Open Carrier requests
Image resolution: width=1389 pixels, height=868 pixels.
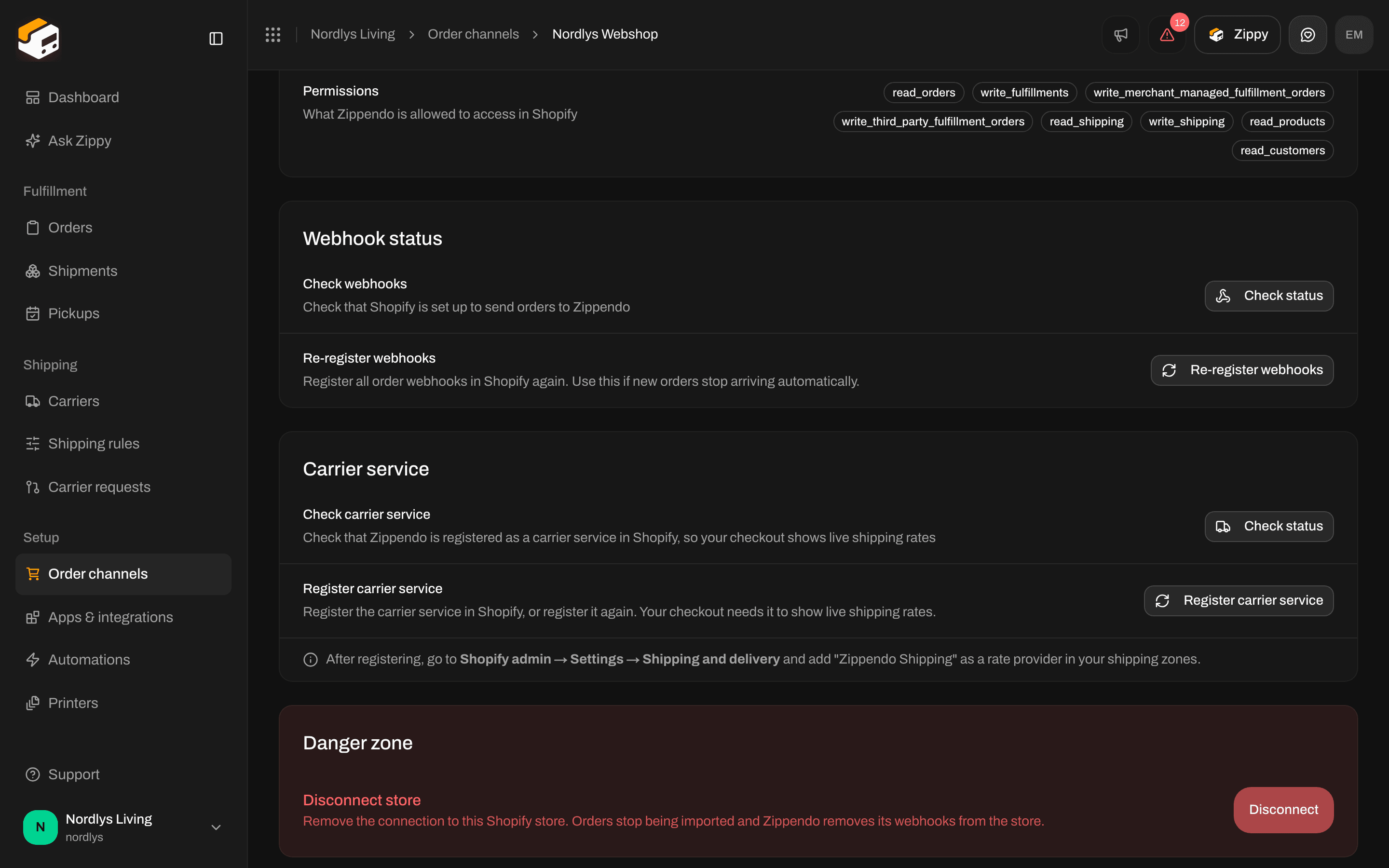click(123, 487)
